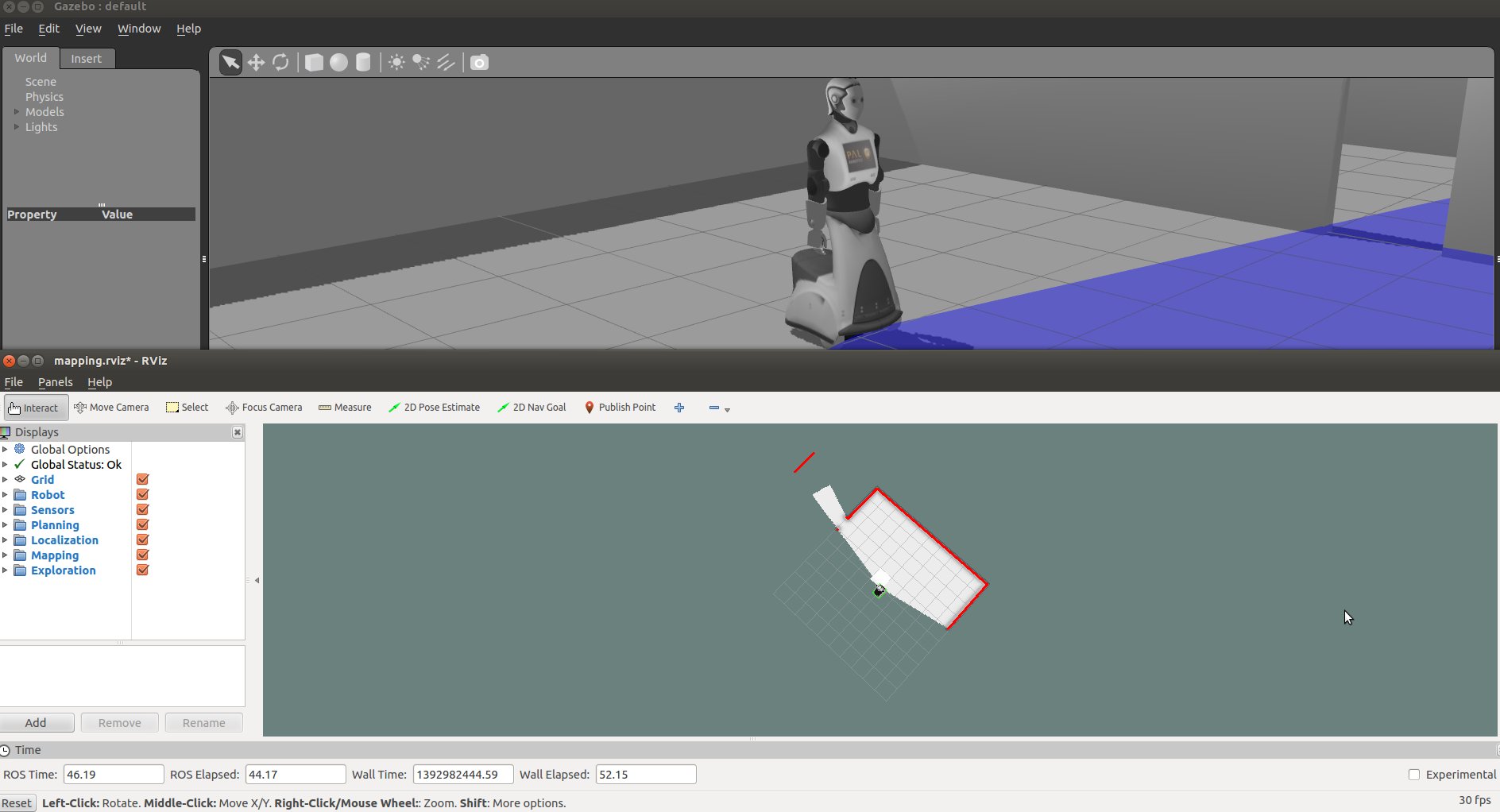Click the ROS Time field
Viewport: 1500px width, 812px height.
point(114,775)
